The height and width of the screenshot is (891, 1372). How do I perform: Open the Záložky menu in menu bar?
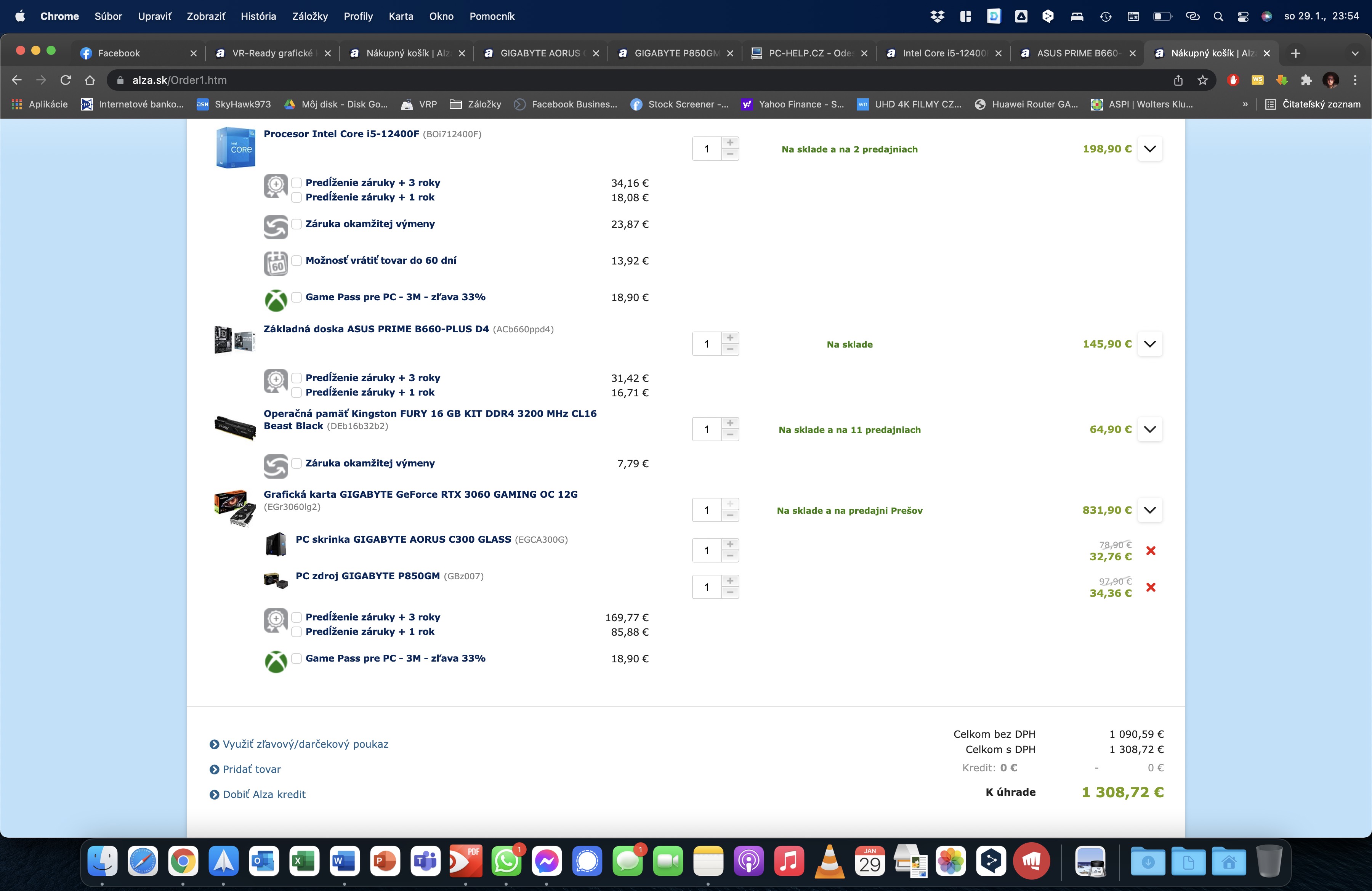309,16
